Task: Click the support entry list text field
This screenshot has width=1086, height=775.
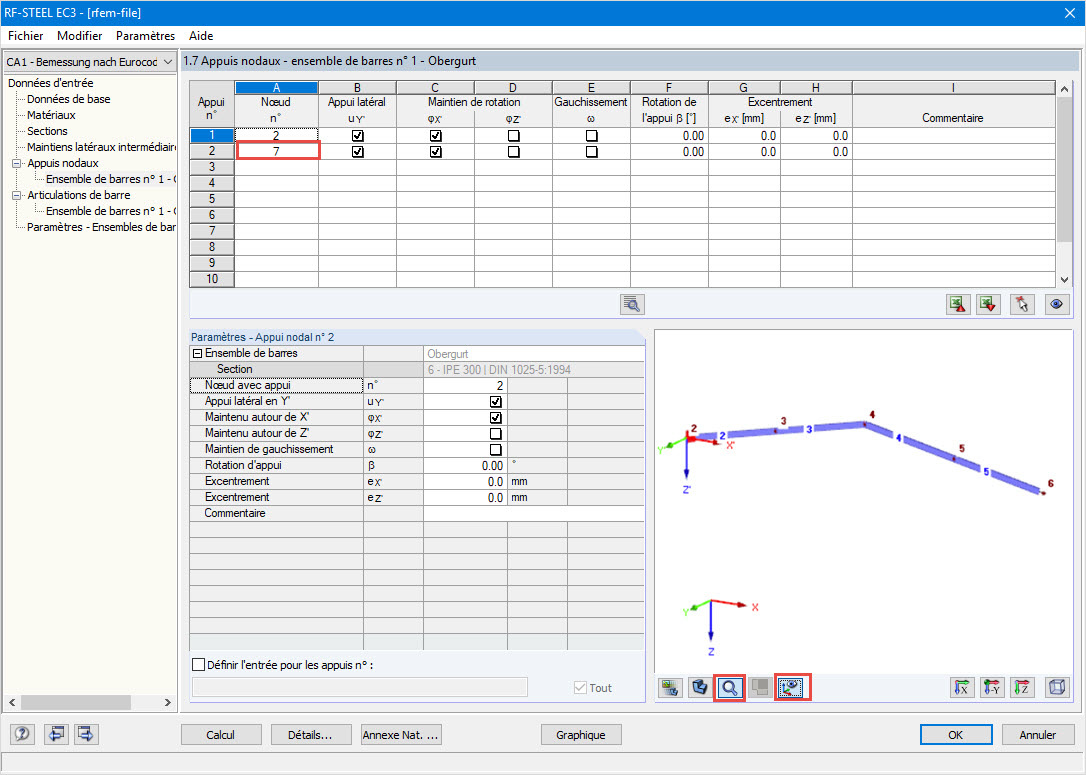Action: 359,687
